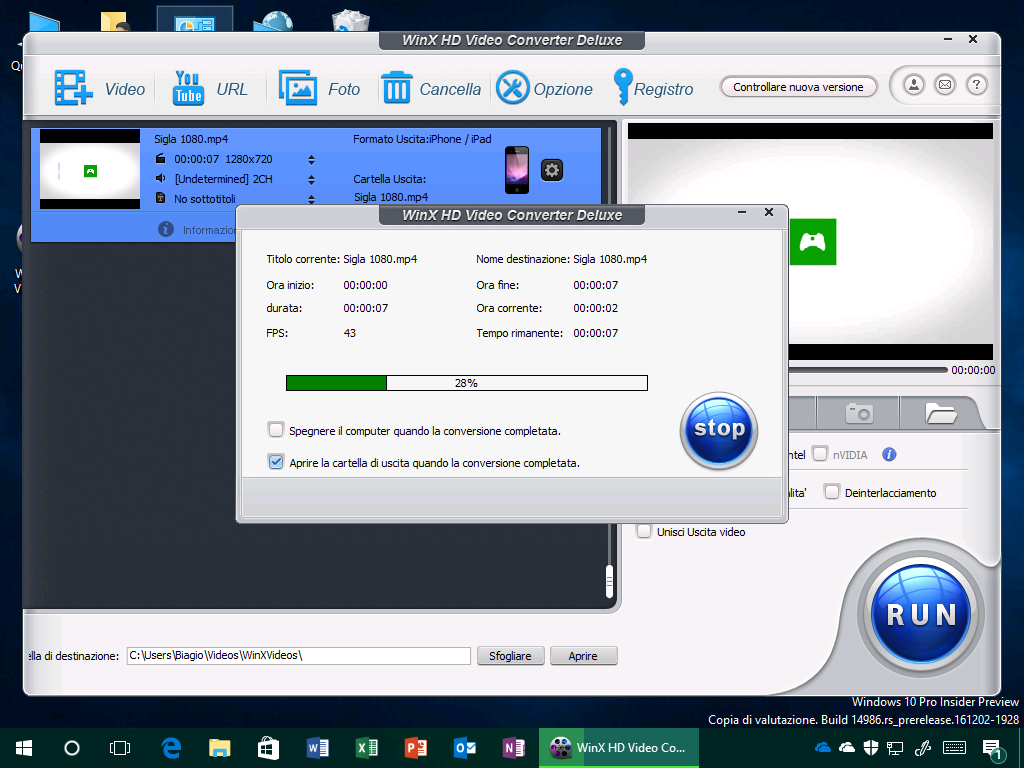Screen dimensions: 1024x768
Task: Open the Action Center notification icon
Action: point(993,748)
